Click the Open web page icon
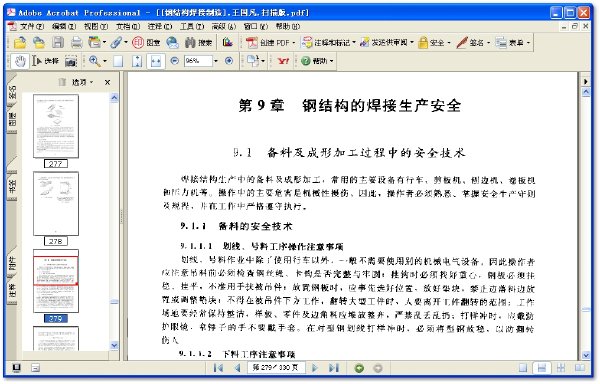Viewport: 600px width, 384px height. click(39, 42)
